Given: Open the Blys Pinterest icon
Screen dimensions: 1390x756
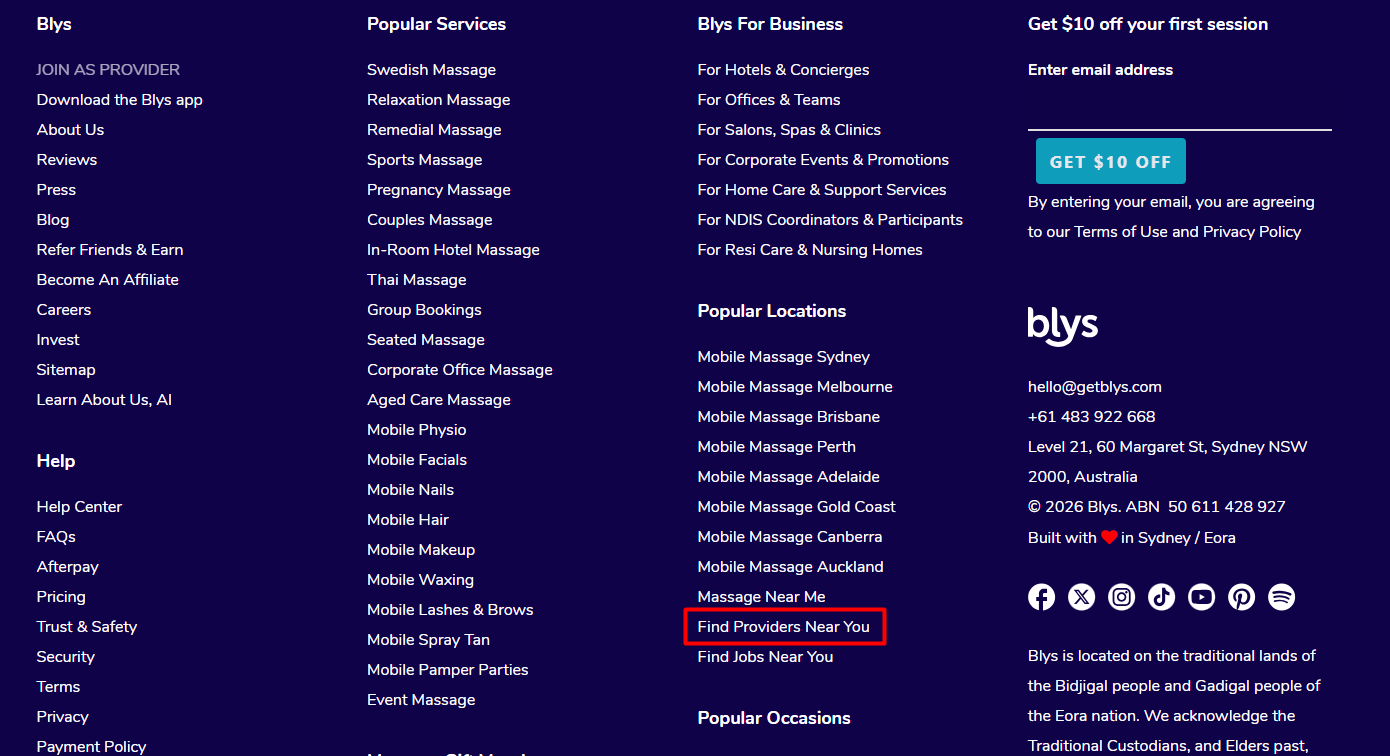Looking at the screenshot, I should pyautogui.click(x=1241, y=597).
